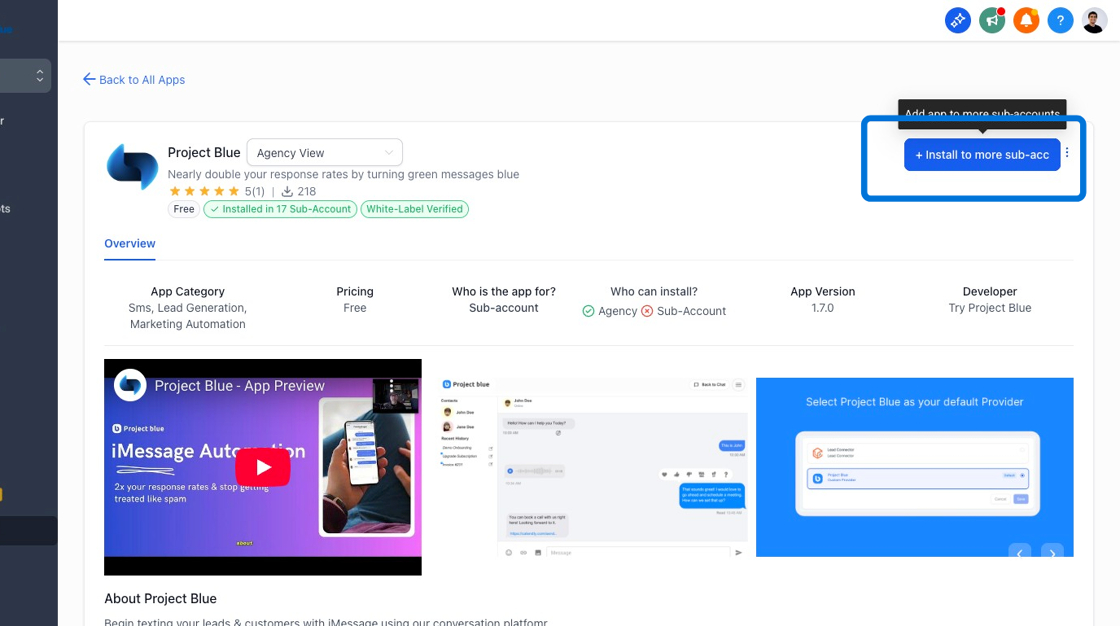
Task: Open the Agency View dropdown
Action: tap(324, 152)
